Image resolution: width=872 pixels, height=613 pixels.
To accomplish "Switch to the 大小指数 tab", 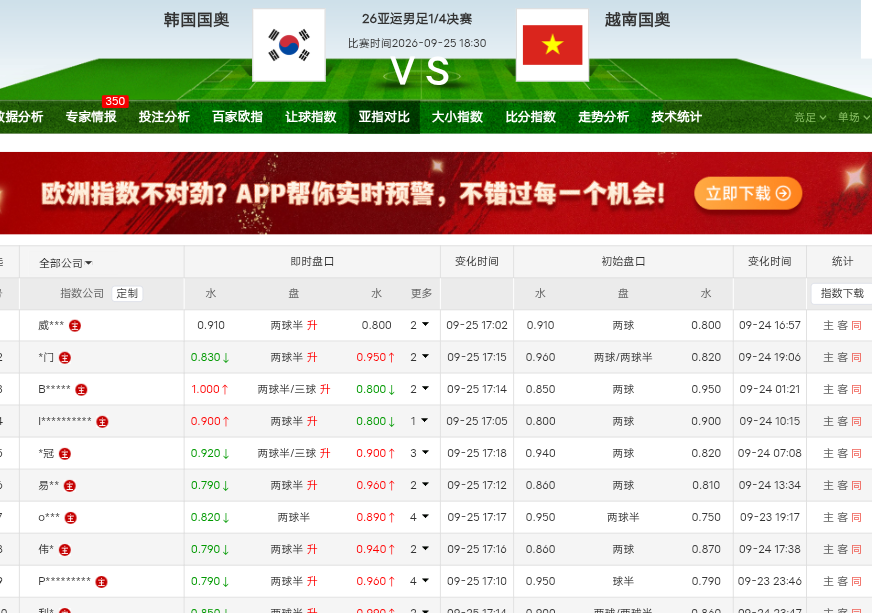I will pos(457,117).
